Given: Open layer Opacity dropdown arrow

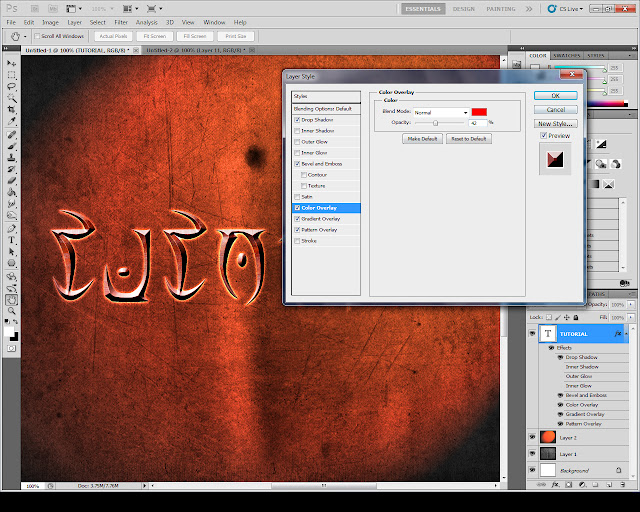Looking at the screenshot, I should tap(631, 305).
